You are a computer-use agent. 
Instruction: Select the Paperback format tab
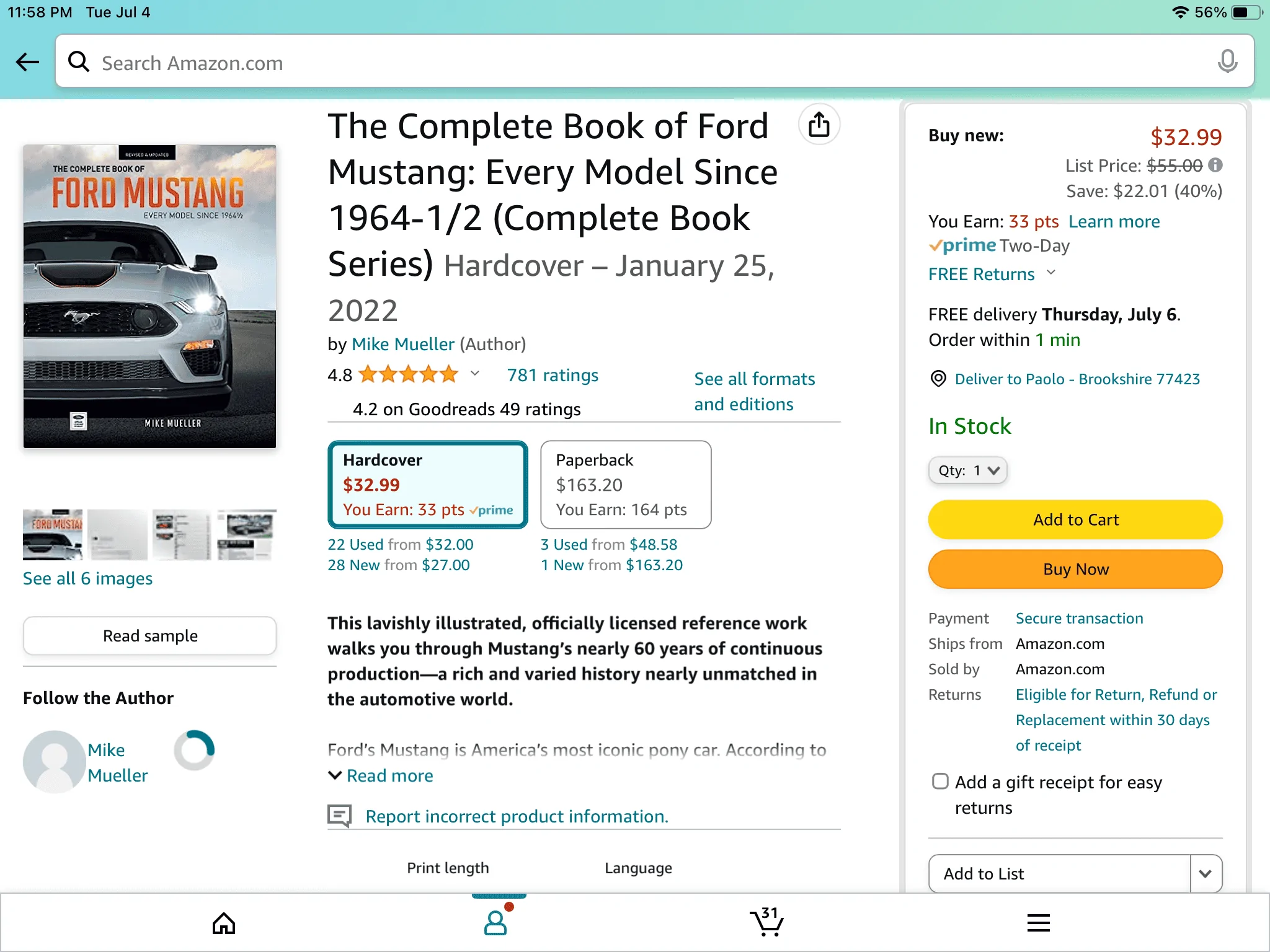[626, 485]
